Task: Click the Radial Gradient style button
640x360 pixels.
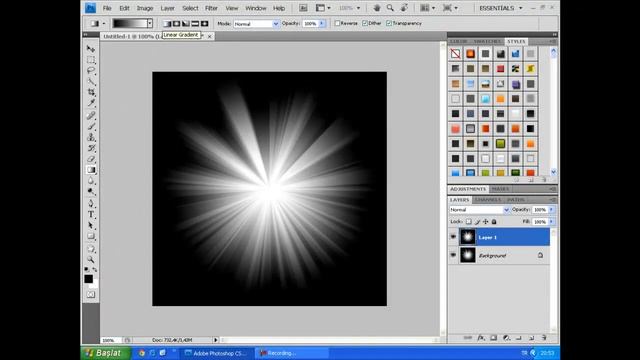Action: click(x=176, y=24)
